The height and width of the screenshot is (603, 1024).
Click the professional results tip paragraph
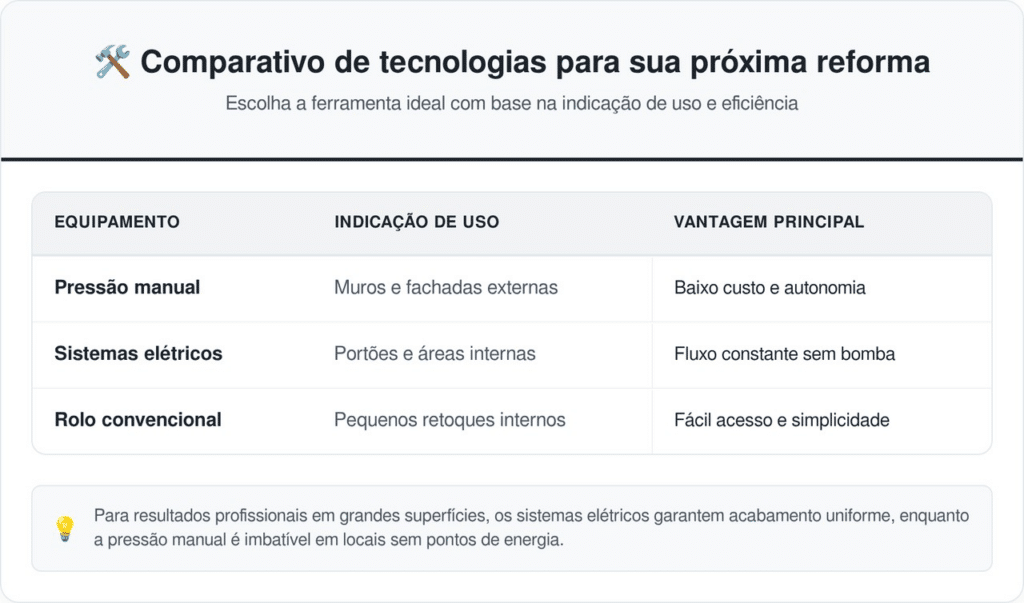point(530,528)
